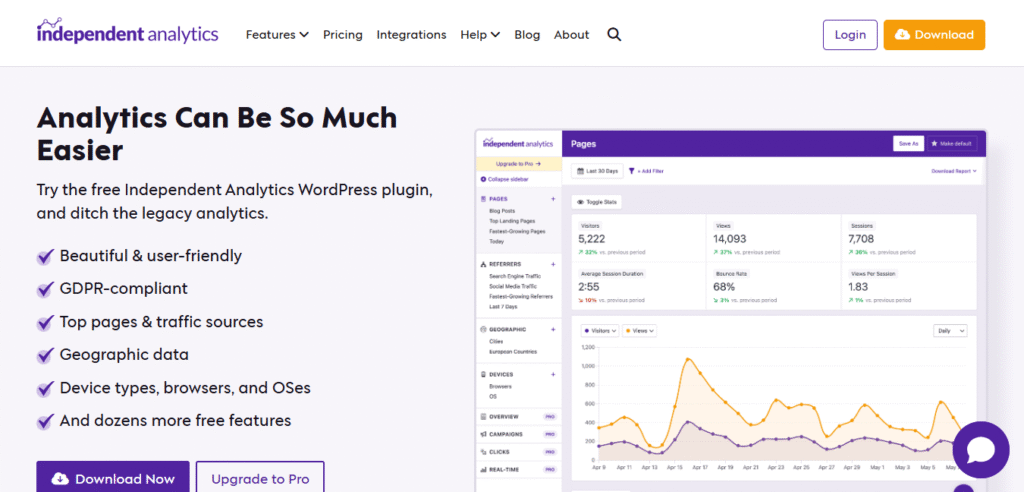Open the Pricing page
This screenshot has width=1024, height=492.
point(342,34)
